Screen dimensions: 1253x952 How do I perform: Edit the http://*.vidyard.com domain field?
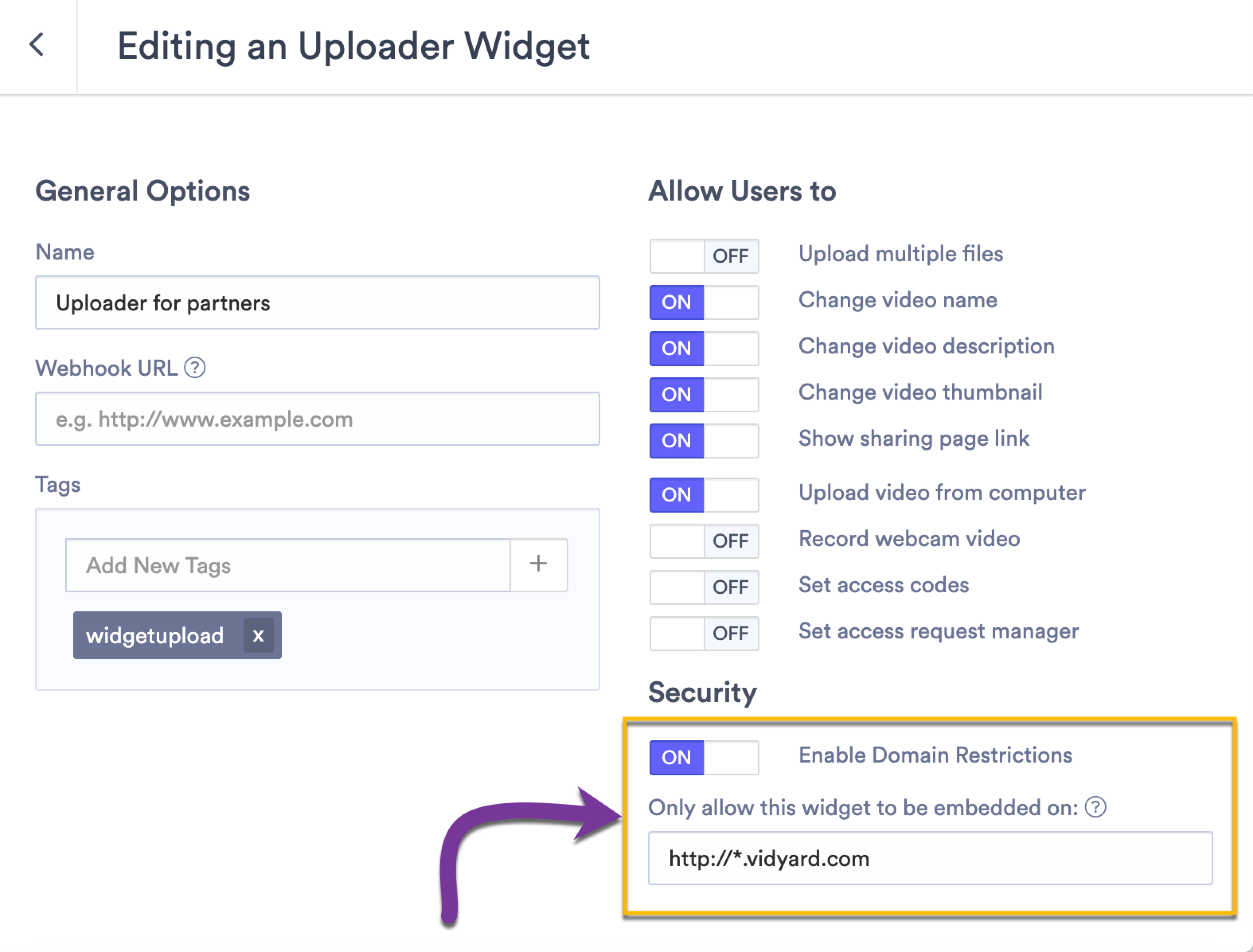[x=924, y=859]
